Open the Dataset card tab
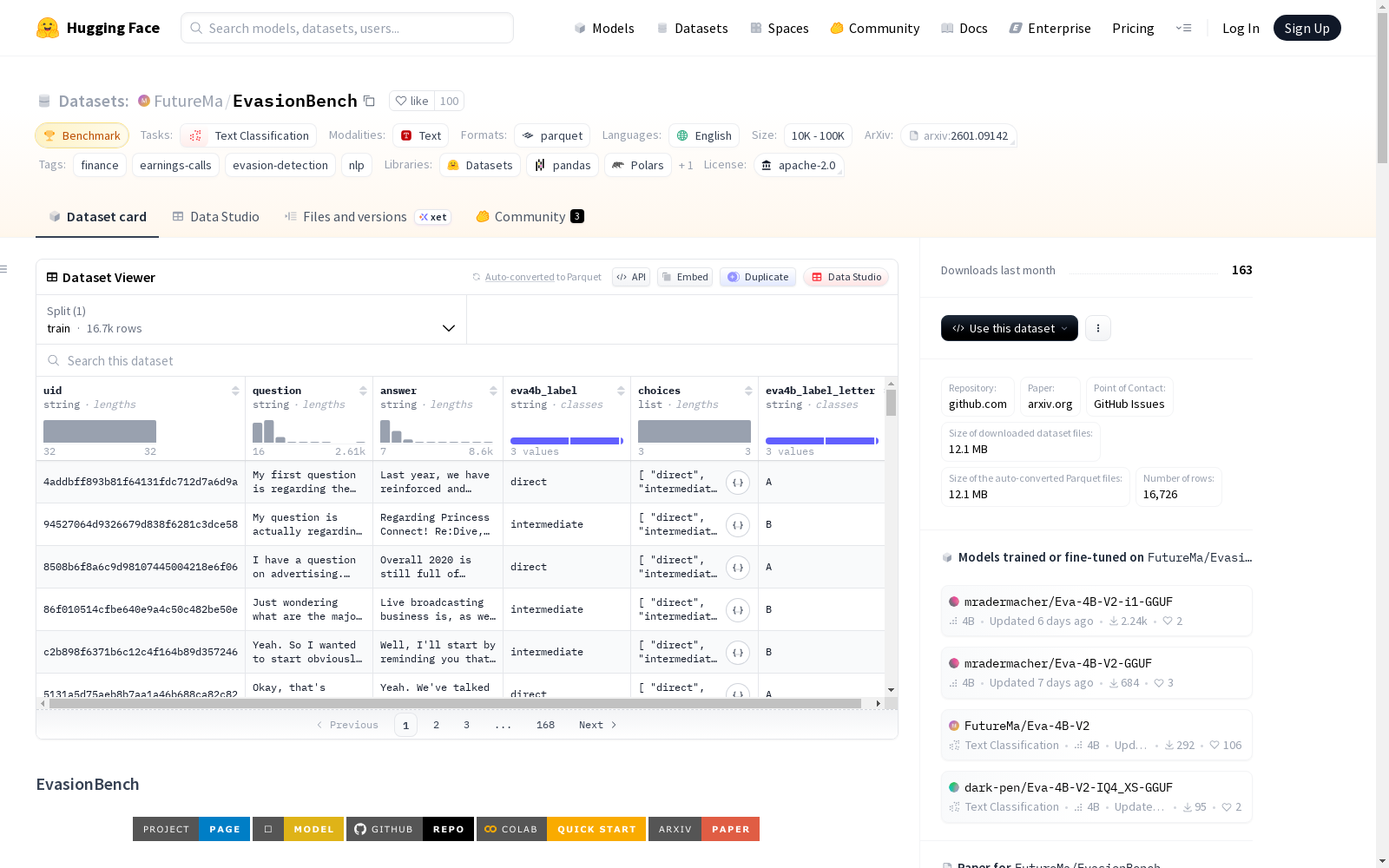Viewport: 1389px width, 868px height. [x=97, y=217]
